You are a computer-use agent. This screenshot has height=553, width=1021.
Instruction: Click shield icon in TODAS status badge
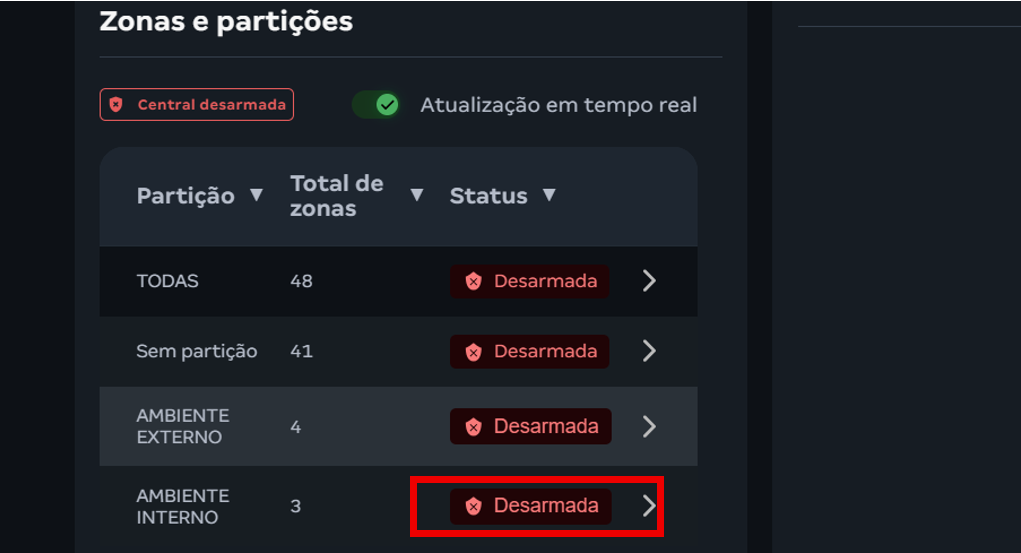click(474, 282)
